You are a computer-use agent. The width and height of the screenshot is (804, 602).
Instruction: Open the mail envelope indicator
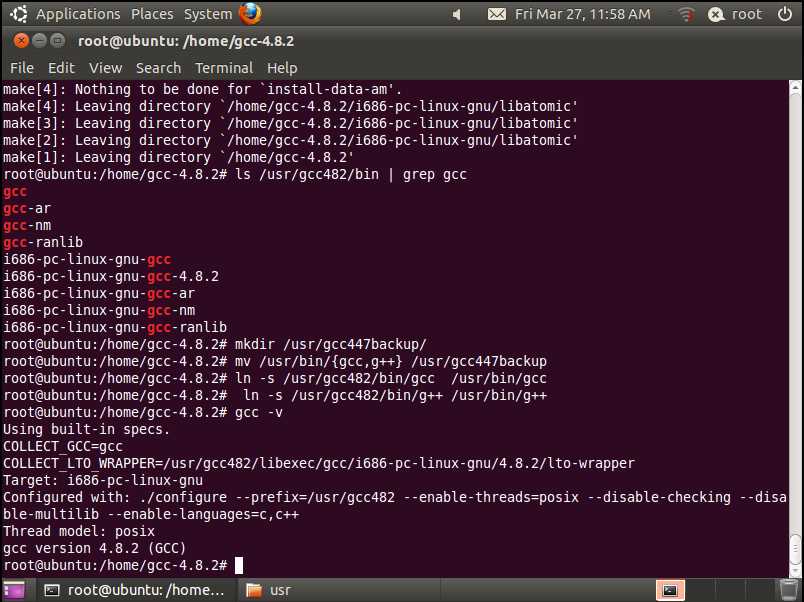tap(496, 14)
